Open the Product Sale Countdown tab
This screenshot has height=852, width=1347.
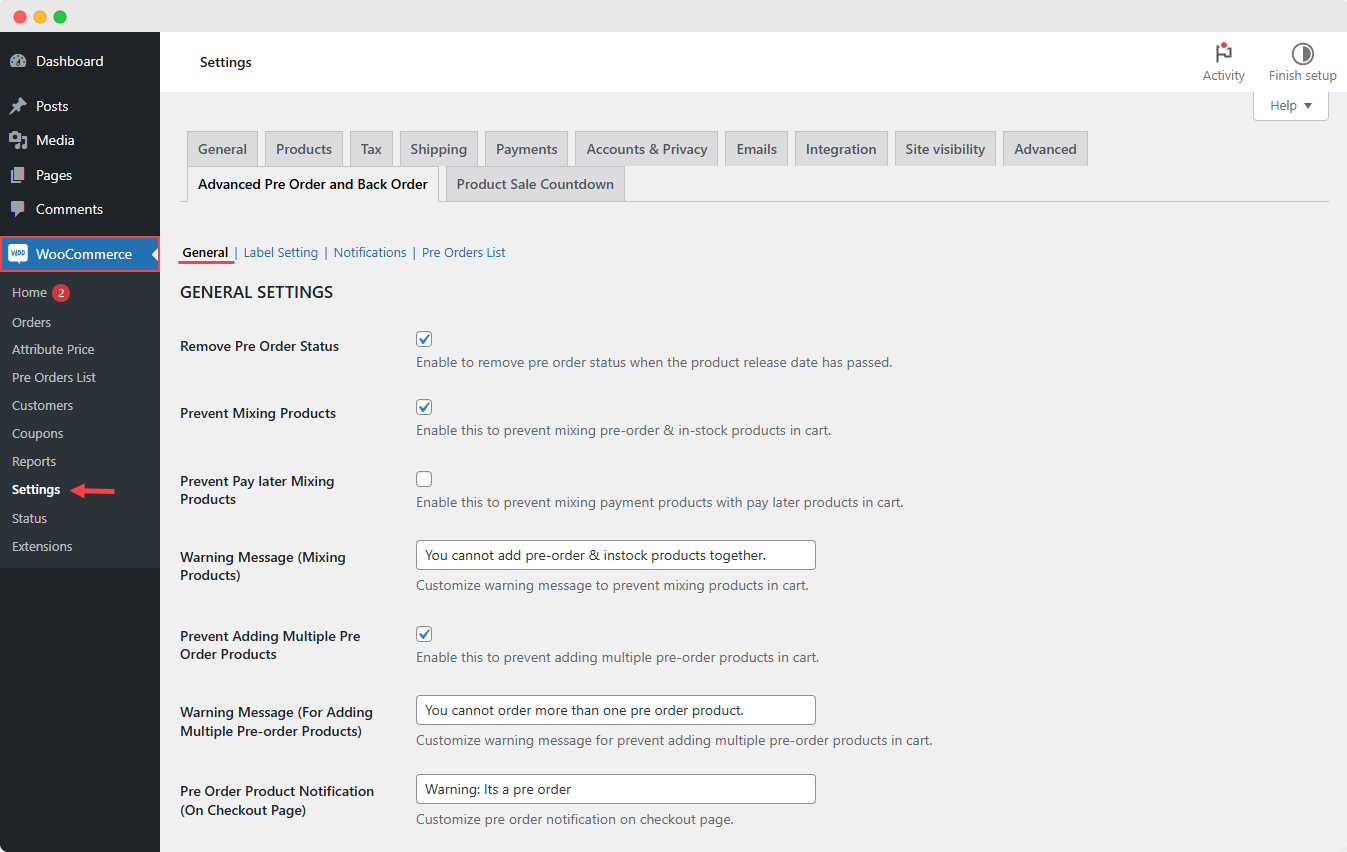pyautogui.click(x=535, y=184)
